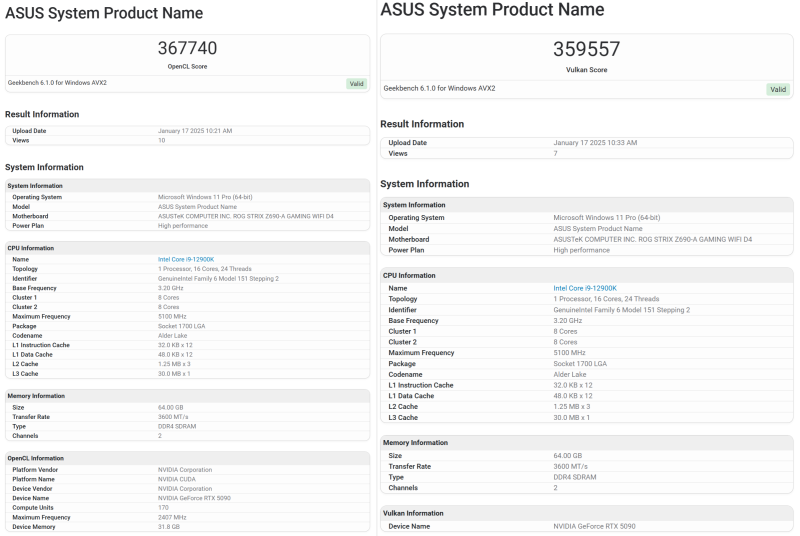Screen dimensions: 800x536
Task: Select the 359557 Vulkan score number
Action: [586, 49]
